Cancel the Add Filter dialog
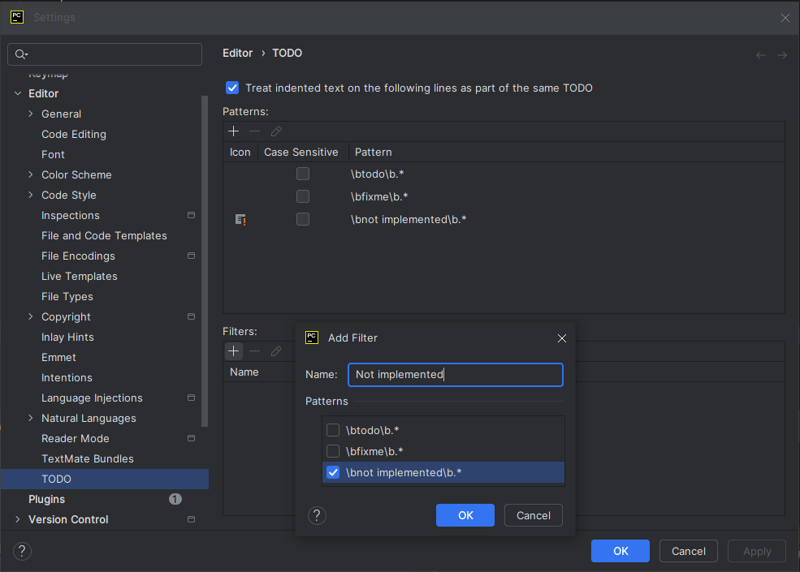The width and height of the screenshot is (800, 572). pos(533,515)
